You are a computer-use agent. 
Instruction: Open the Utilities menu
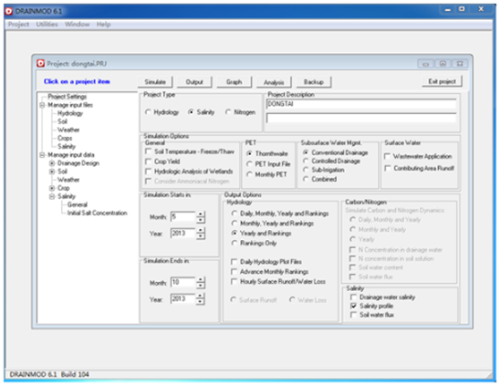[x=47, y=24]
